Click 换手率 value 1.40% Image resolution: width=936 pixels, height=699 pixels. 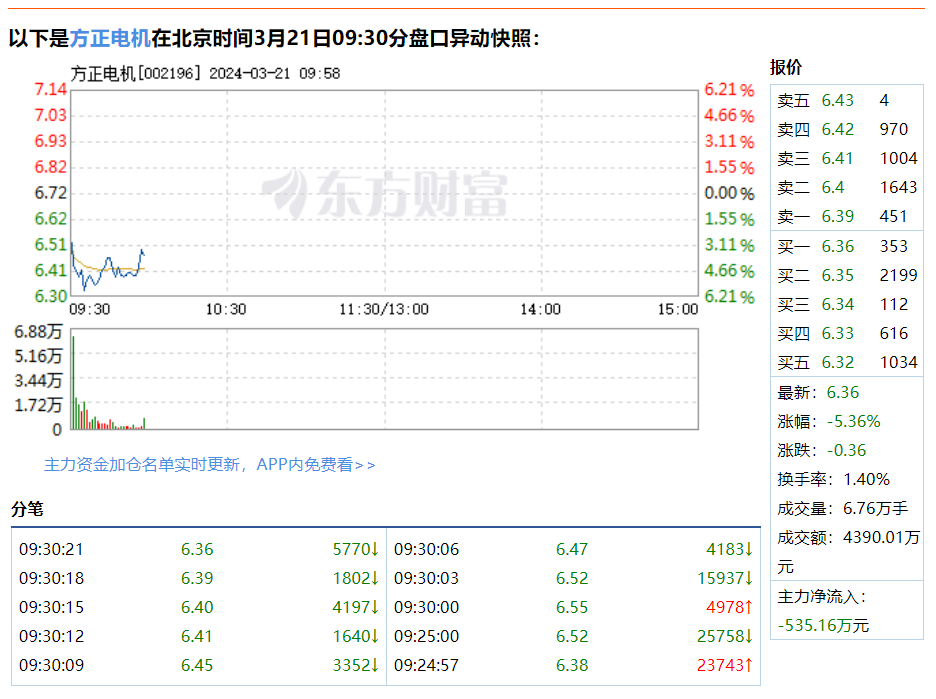(x=866, y=479)
